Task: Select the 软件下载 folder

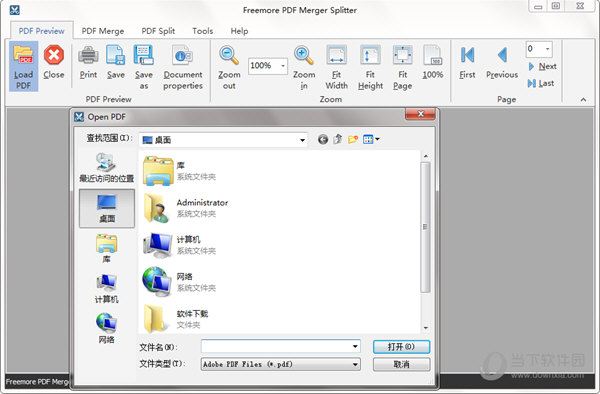Action: click(176, 319)
